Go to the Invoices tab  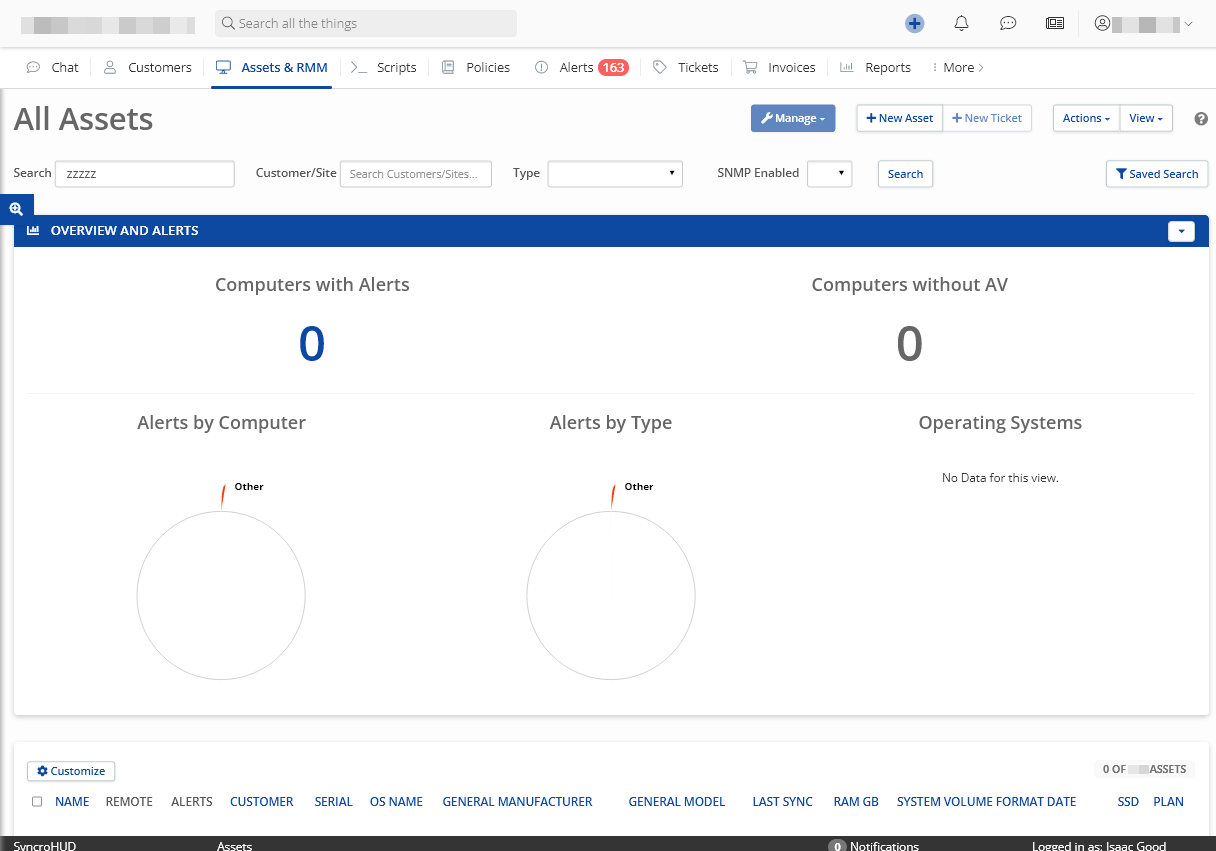(780, 67)
